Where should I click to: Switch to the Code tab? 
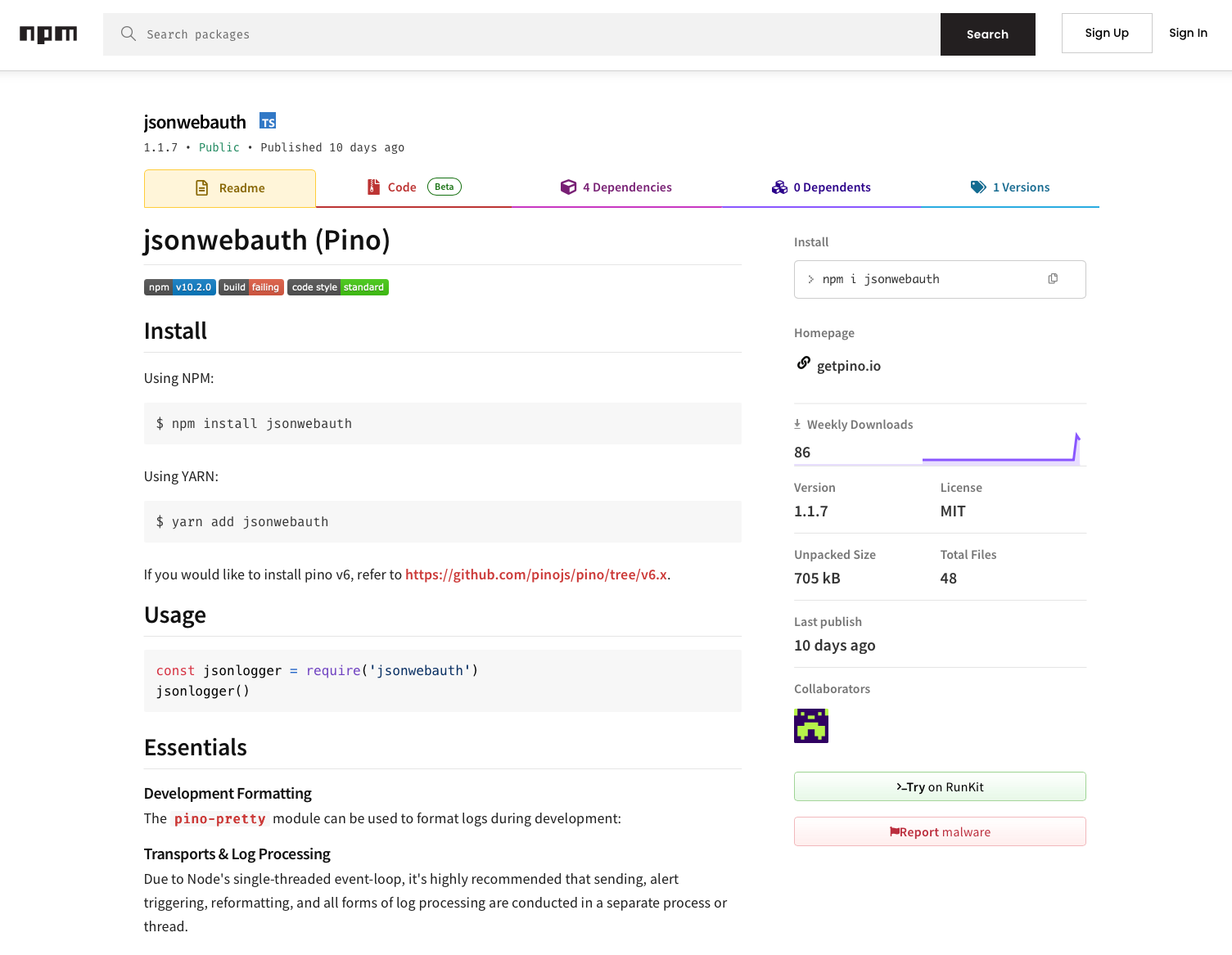(x=413, y=187)
